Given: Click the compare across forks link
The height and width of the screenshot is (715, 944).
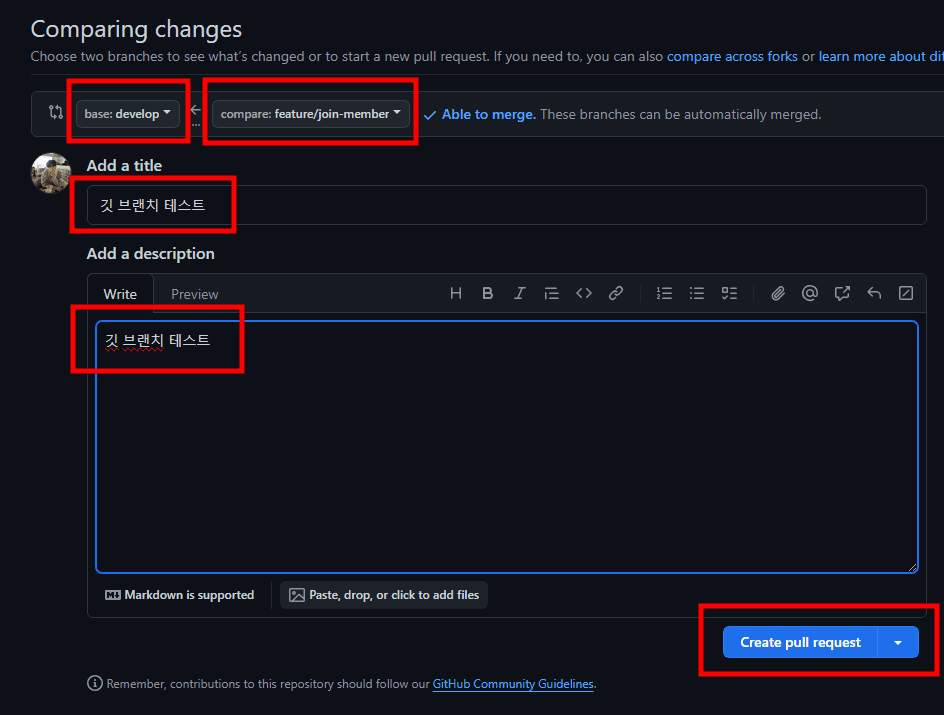Looking at the screenshot, I should [732, 56].
